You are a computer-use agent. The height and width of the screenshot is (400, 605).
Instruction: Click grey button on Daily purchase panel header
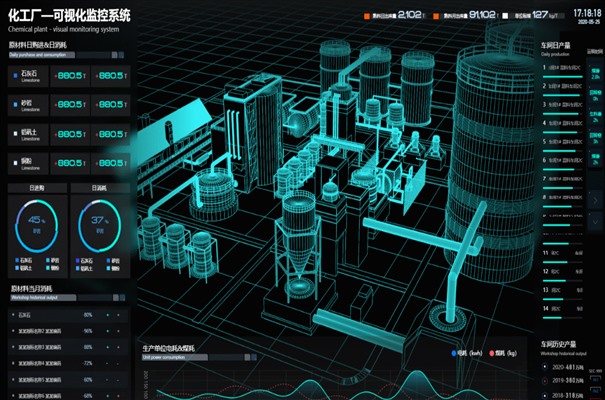pos(114,55)
